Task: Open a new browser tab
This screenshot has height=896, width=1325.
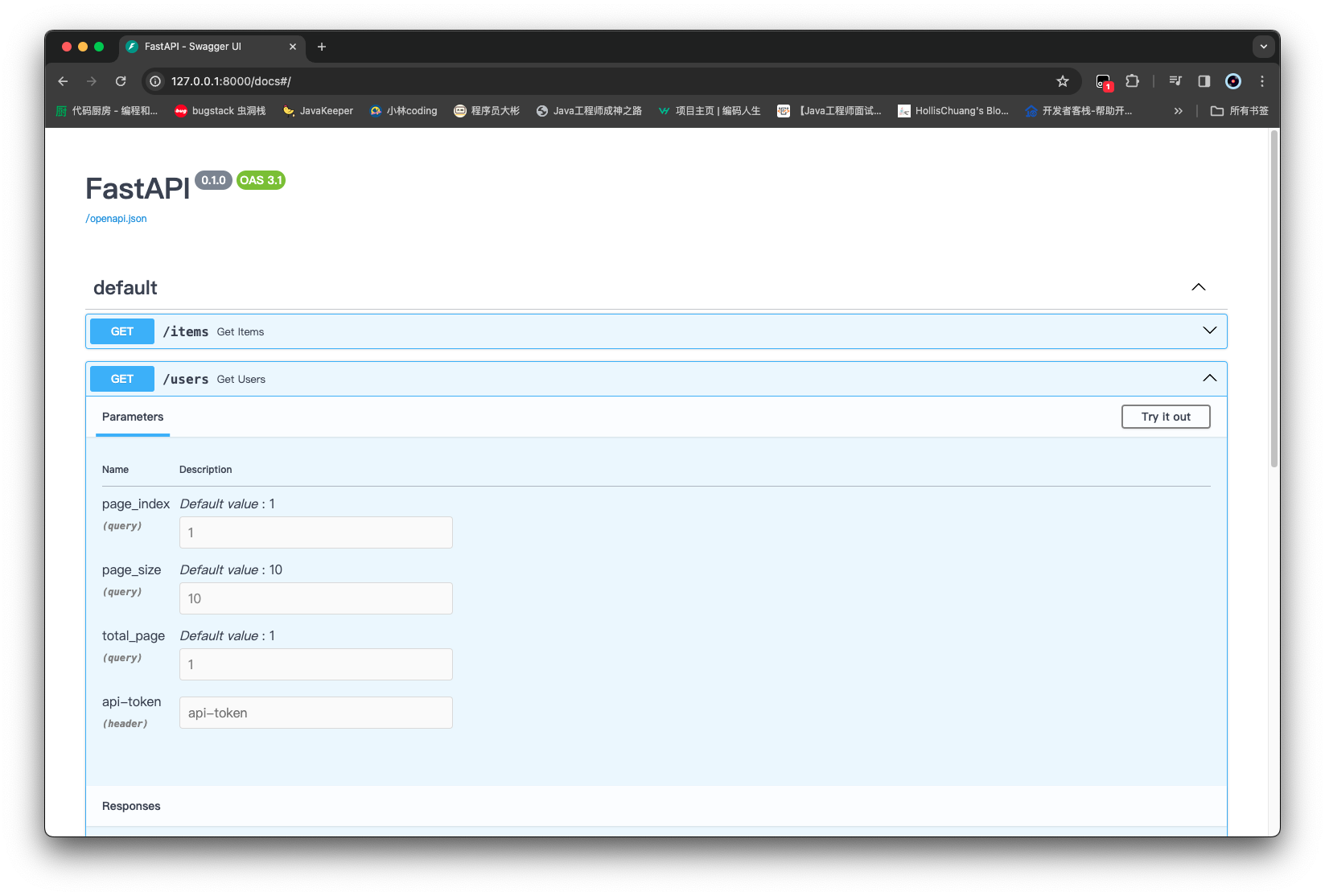Action: (322, 47)
